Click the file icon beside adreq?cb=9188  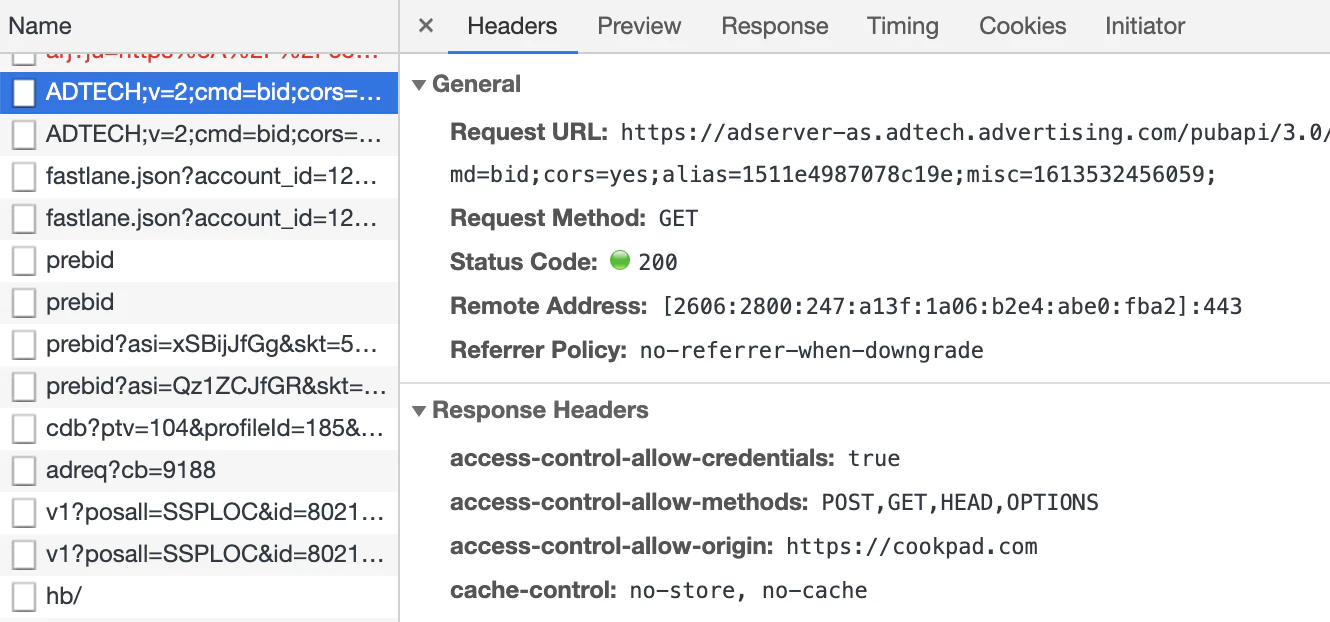click(x=24, y=470)
